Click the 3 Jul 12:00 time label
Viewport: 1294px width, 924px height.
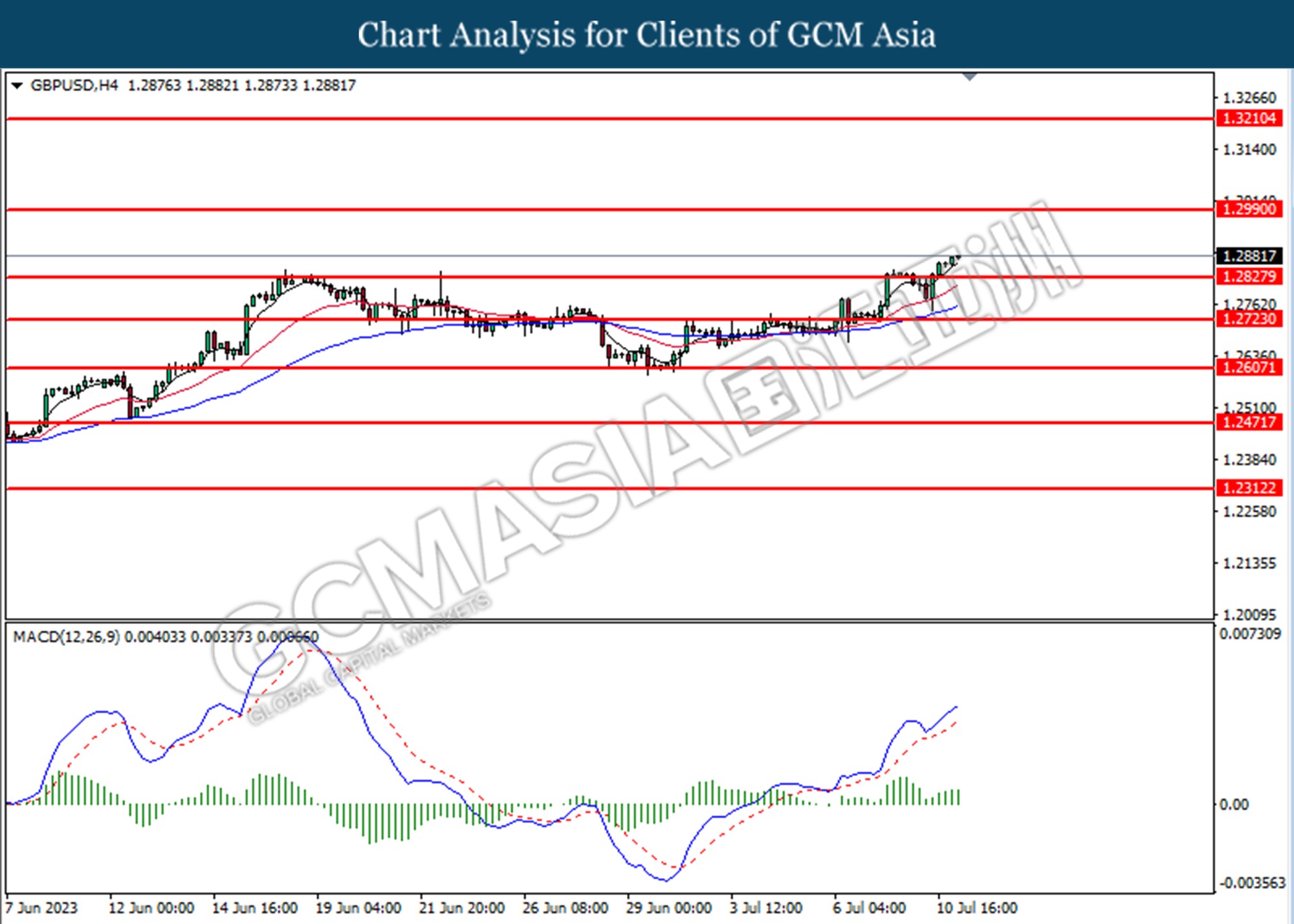coord(766,908)
